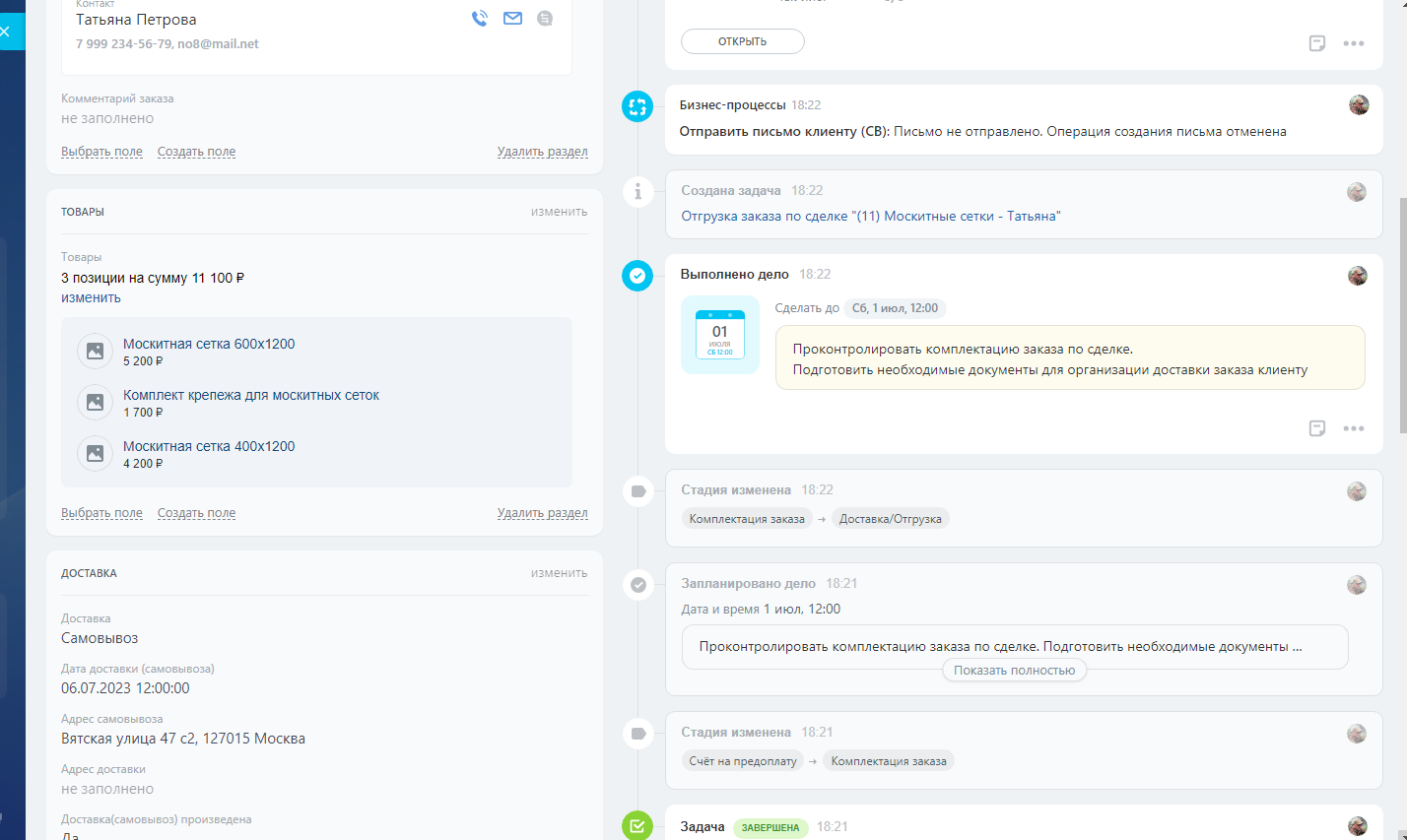Click user avatar on the Выполнено дело entry

(x=1358, y=276)
